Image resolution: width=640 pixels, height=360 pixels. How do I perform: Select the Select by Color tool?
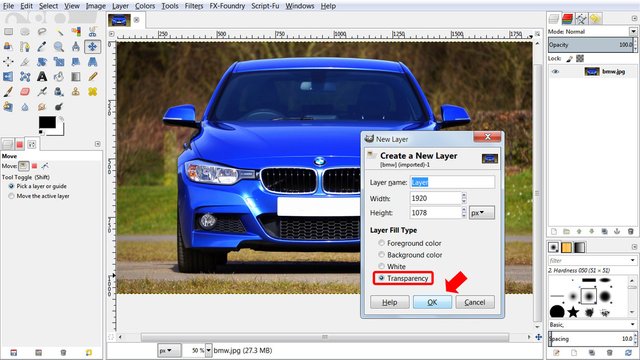click(76, 31)
